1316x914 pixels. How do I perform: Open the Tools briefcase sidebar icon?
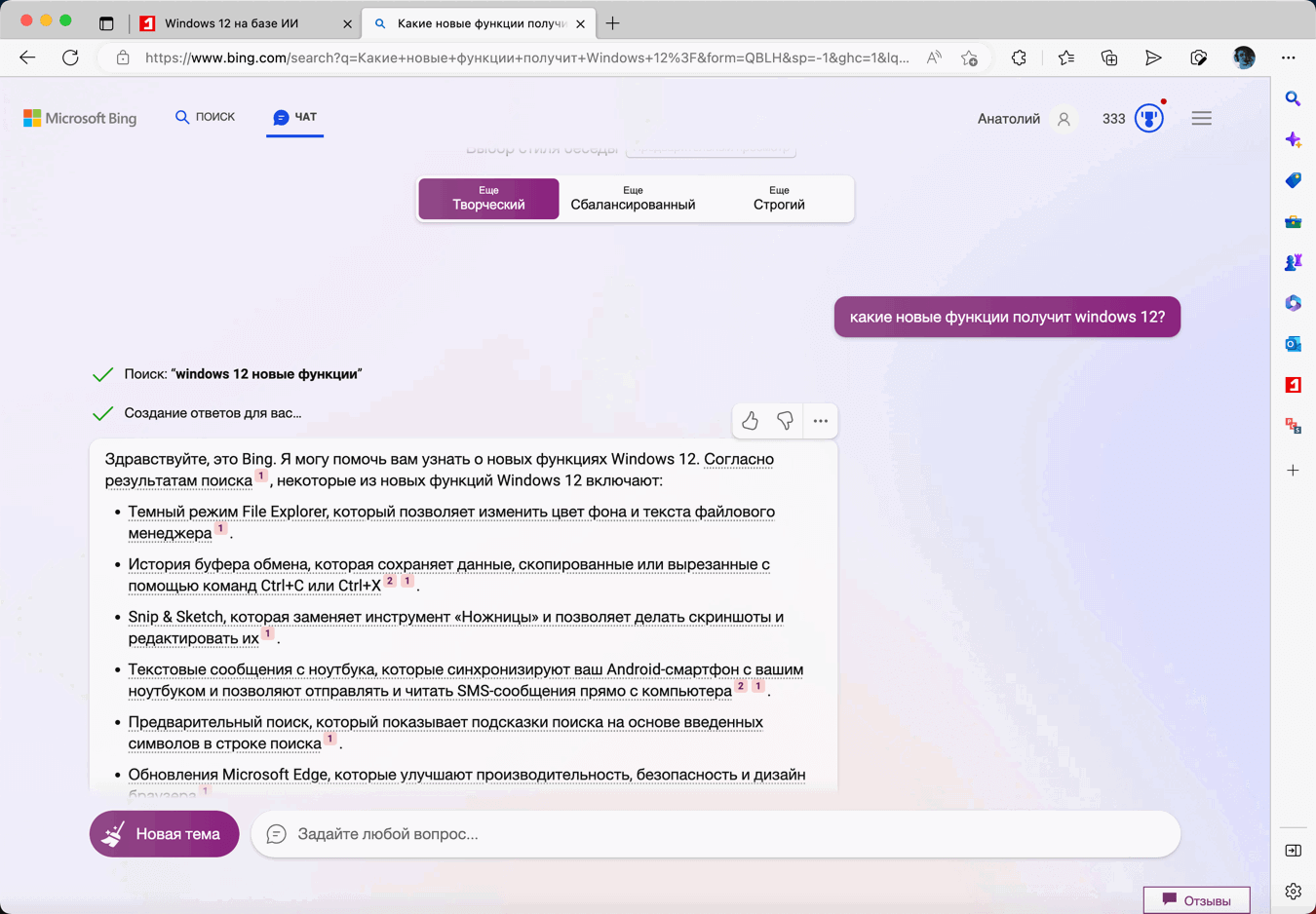[1293, 222]
